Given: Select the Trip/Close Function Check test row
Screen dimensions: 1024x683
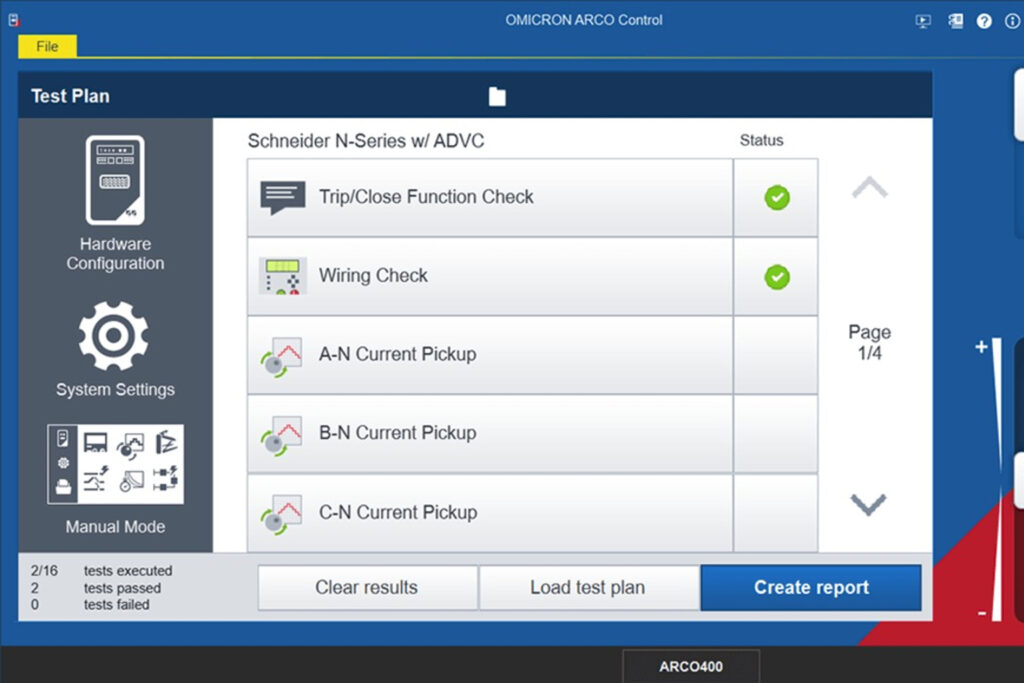Looking at the screenshot, I should point(490,197).
